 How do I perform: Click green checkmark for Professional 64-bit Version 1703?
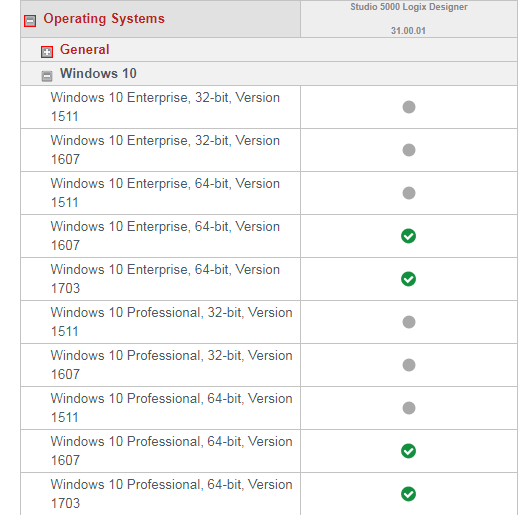coord(408,494)
